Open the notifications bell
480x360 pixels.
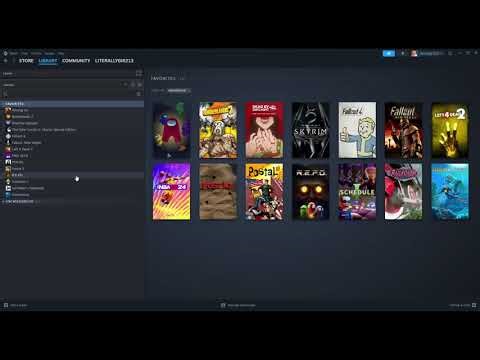(403, 53)
